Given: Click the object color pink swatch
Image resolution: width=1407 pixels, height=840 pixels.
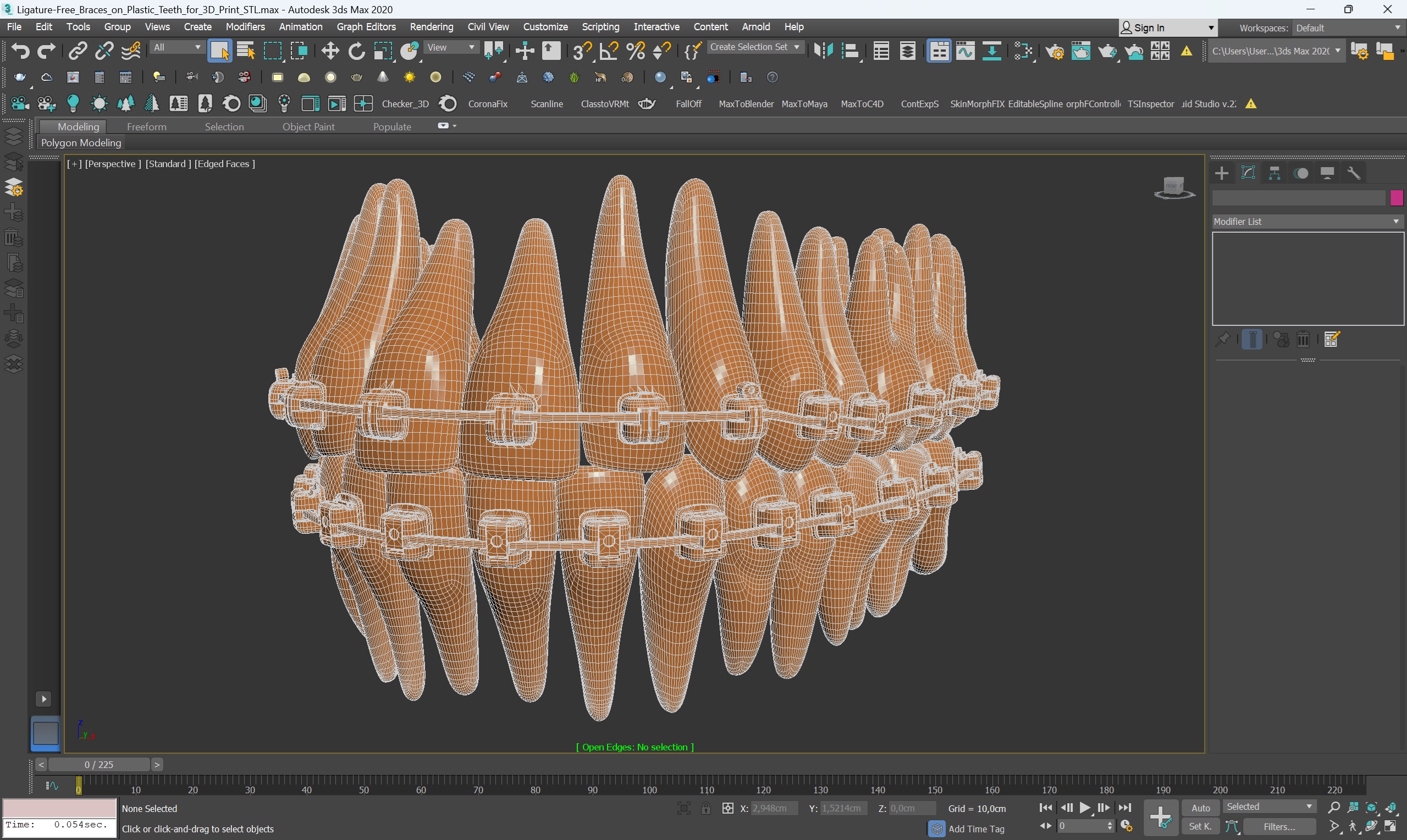Looking at the screenshot, I should pyautogui.click(x=1396, y=197).
